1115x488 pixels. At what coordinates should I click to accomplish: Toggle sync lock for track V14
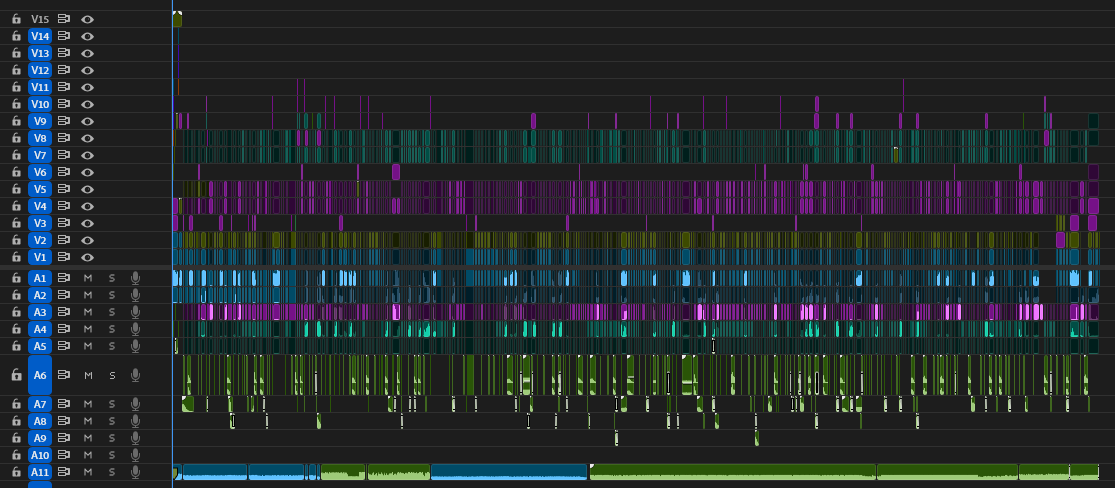pos(64,36)
